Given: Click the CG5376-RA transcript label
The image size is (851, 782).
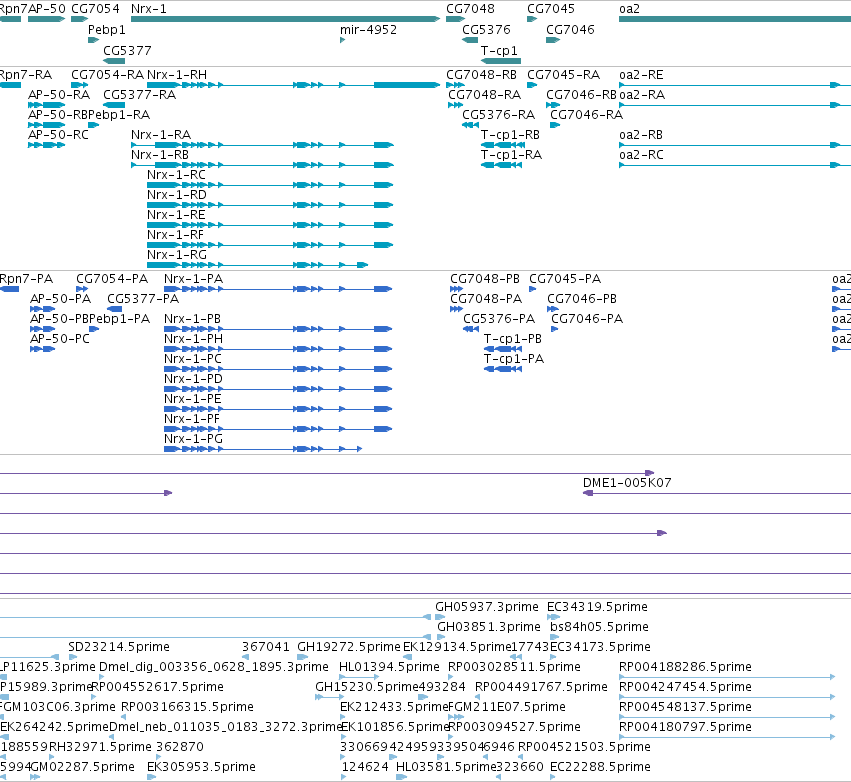Looking at the screenshot, I should [x=498, y=115].
